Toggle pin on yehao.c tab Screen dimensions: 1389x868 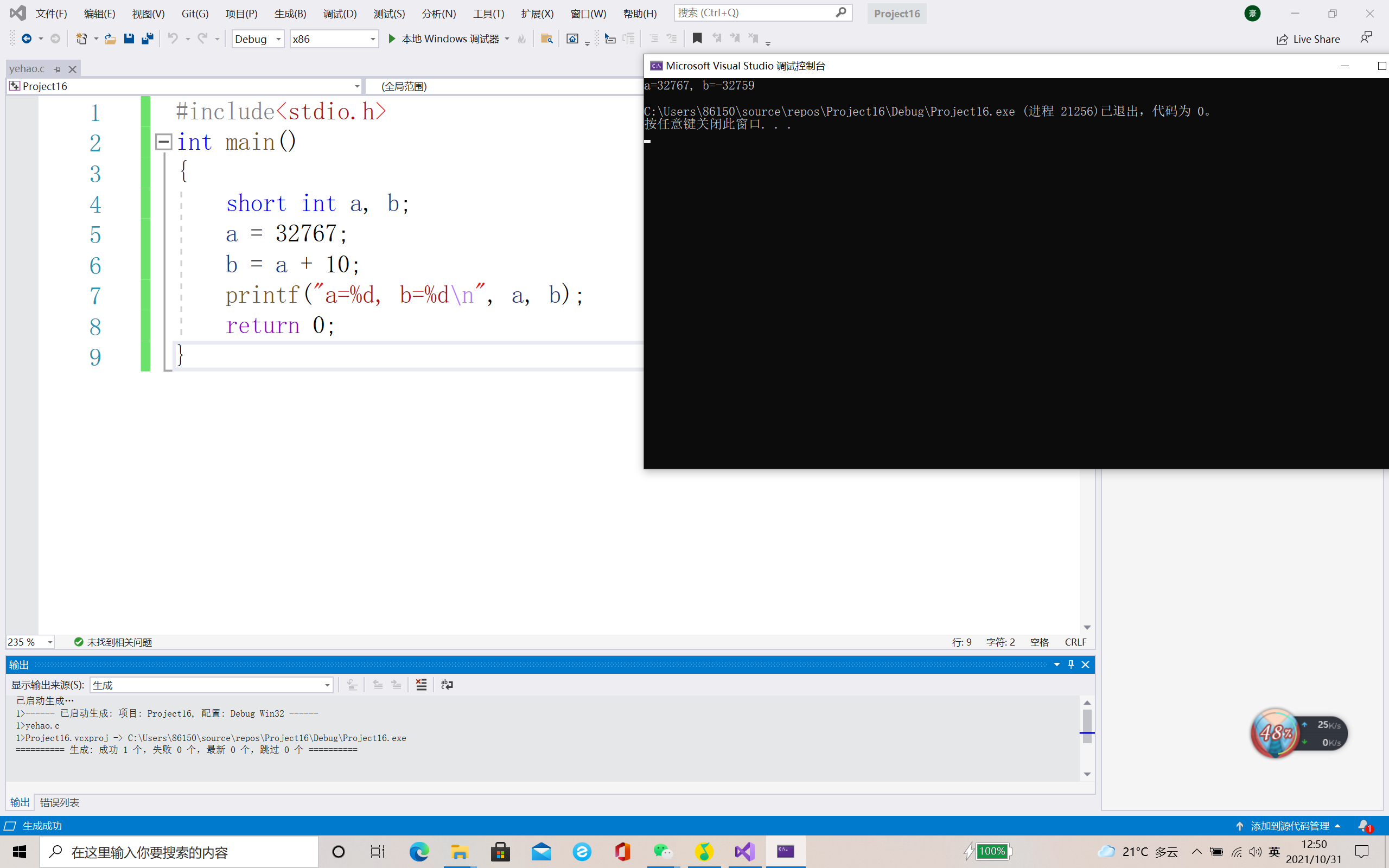coord(58,69)
